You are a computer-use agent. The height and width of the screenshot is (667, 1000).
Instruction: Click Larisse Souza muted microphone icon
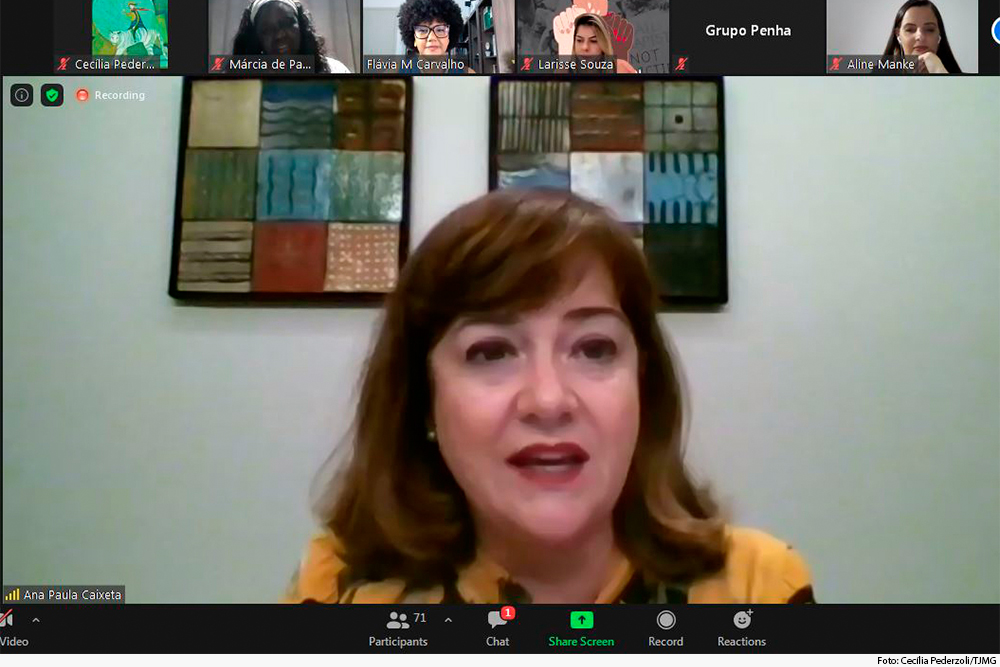(x=527, y=64)
